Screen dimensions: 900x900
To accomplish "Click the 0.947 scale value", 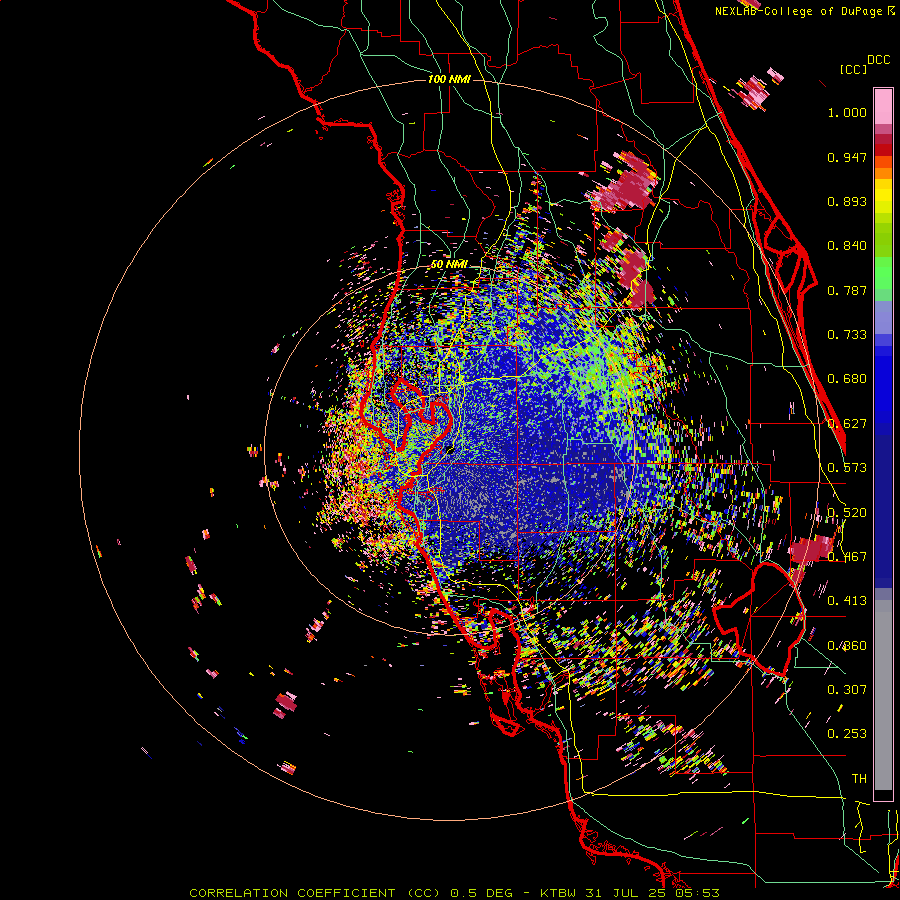I will coord(847,157).
